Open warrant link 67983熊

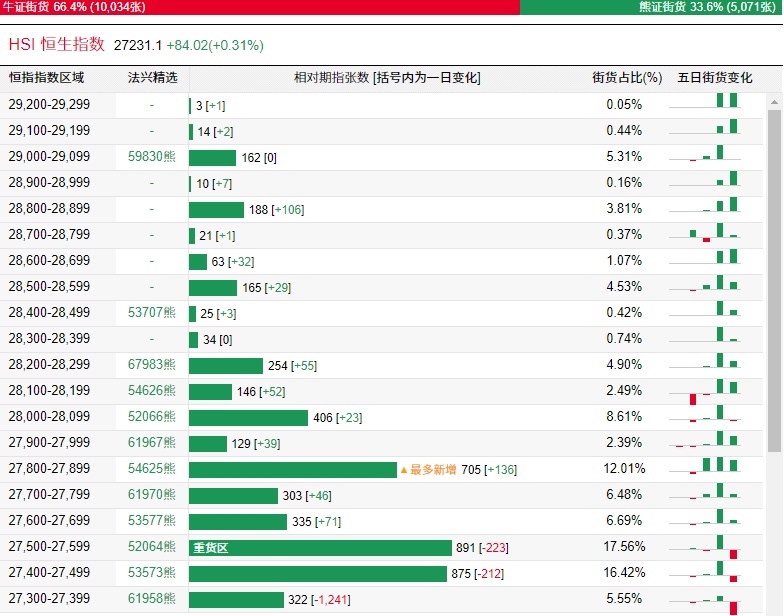tap(152, 364)
